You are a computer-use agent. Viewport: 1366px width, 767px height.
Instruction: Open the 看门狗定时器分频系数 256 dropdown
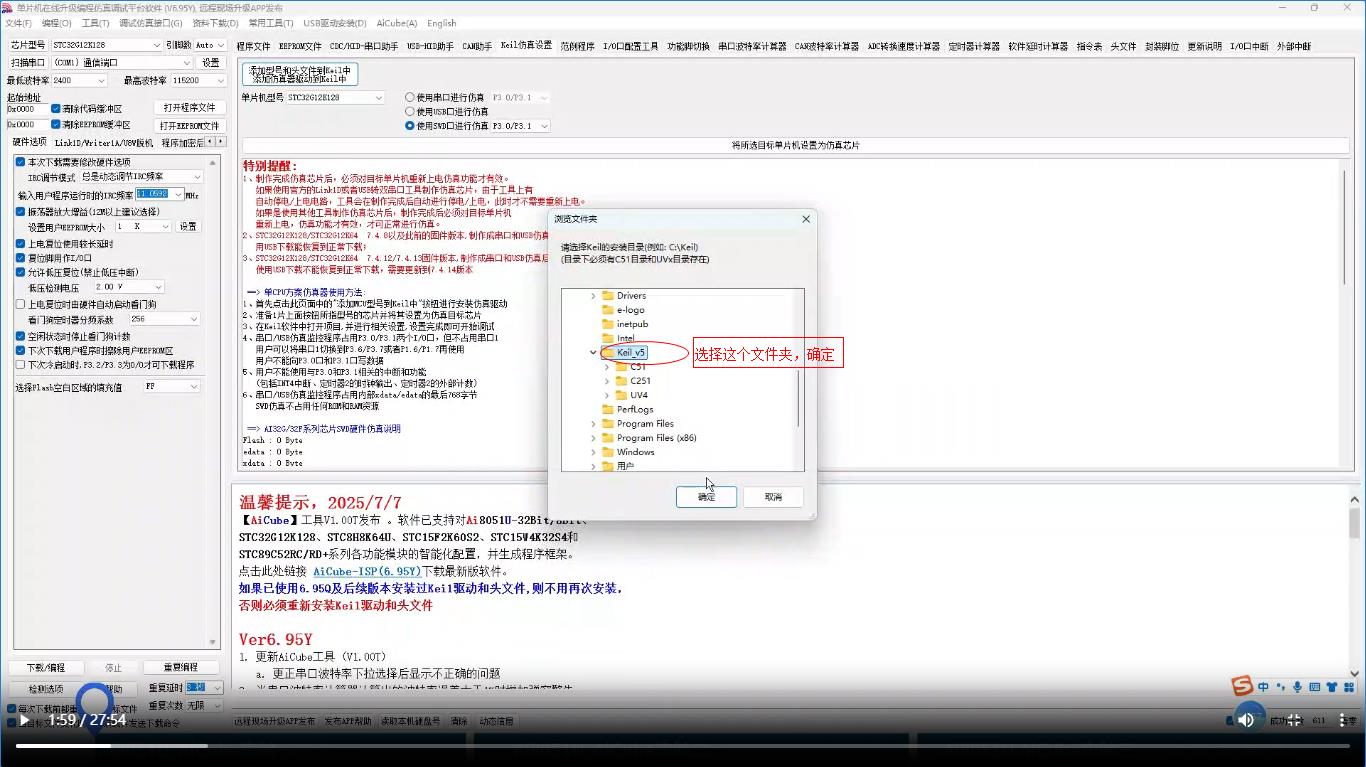[164, 319]
